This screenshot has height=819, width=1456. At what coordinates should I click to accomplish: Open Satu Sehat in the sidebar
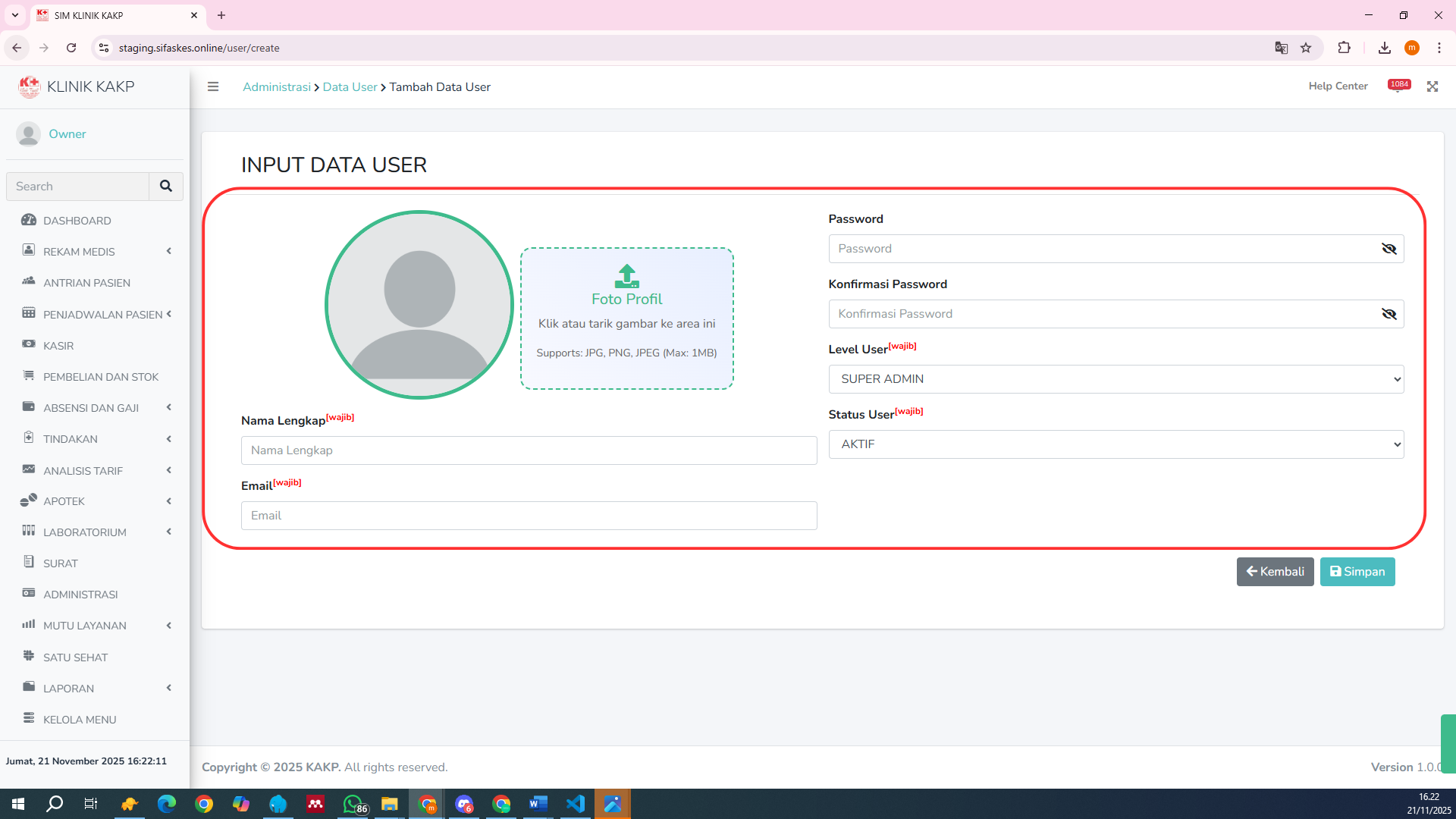pyautogui.click(x=75, y=657)
